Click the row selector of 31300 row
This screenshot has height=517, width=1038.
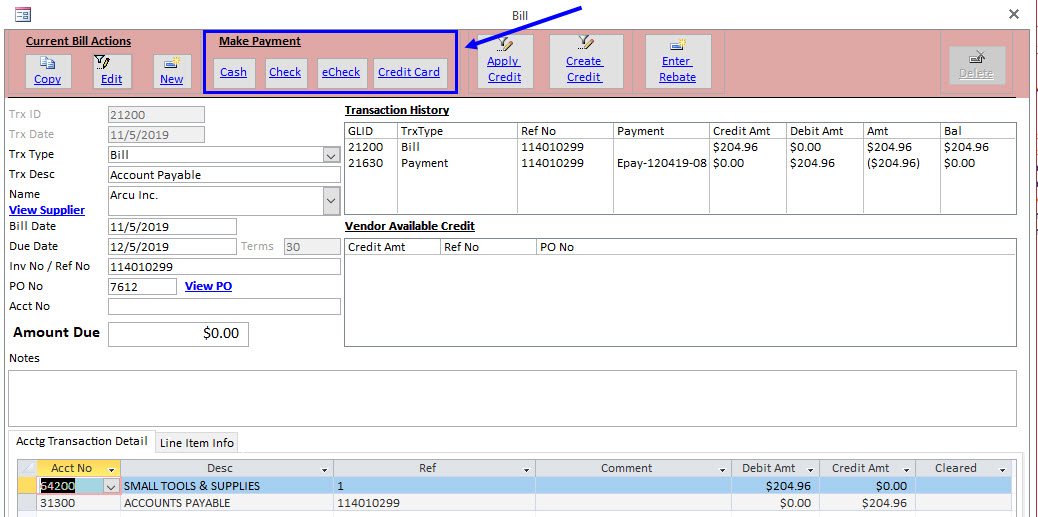(x=27, y=503)
